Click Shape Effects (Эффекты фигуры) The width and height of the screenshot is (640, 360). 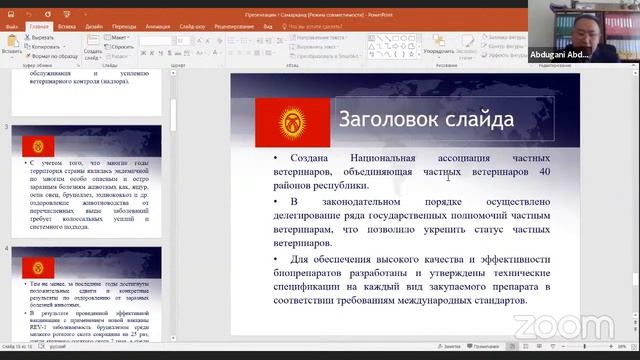504,55
